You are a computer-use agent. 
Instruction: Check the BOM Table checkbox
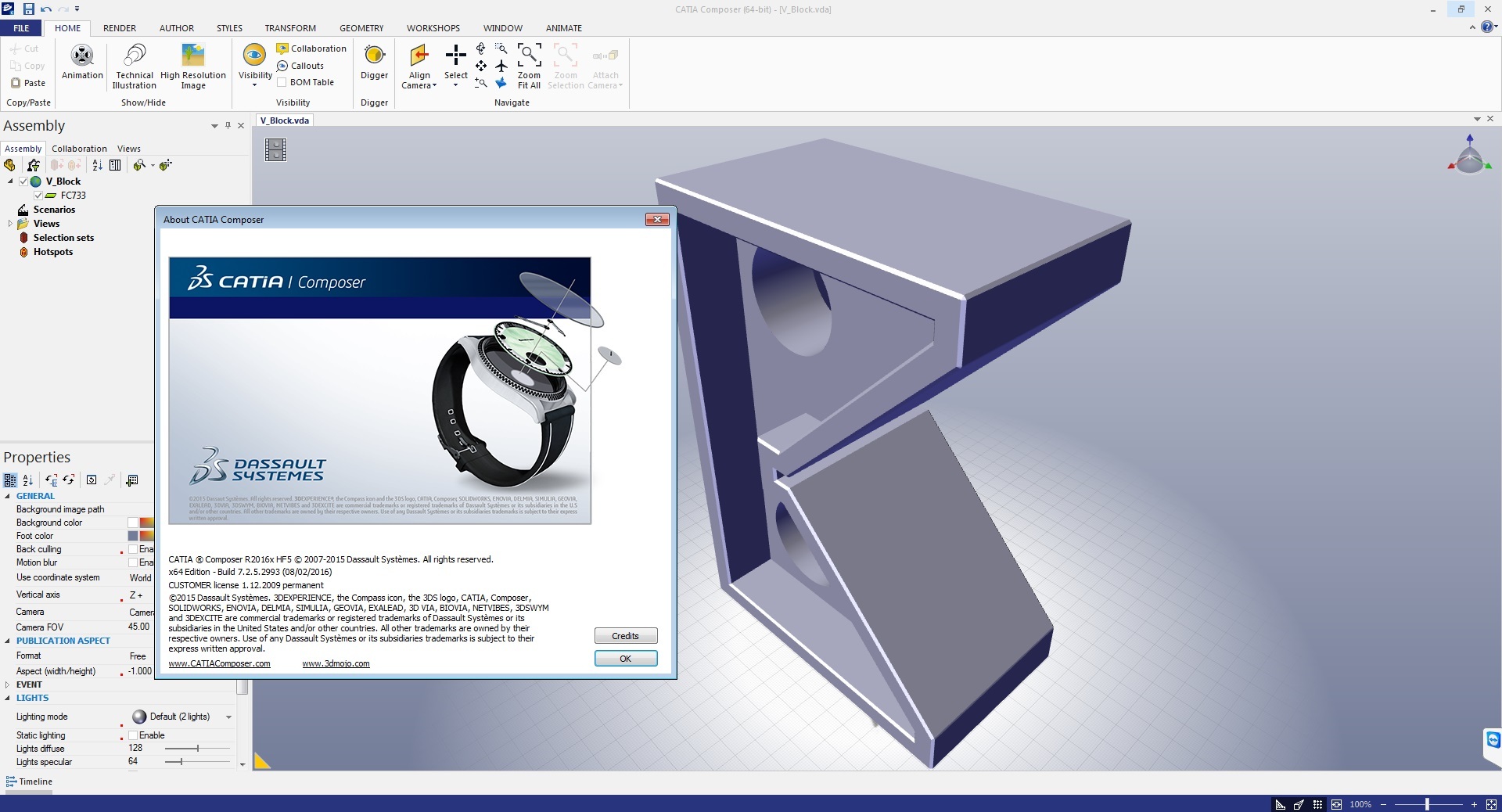click(282, 82)
